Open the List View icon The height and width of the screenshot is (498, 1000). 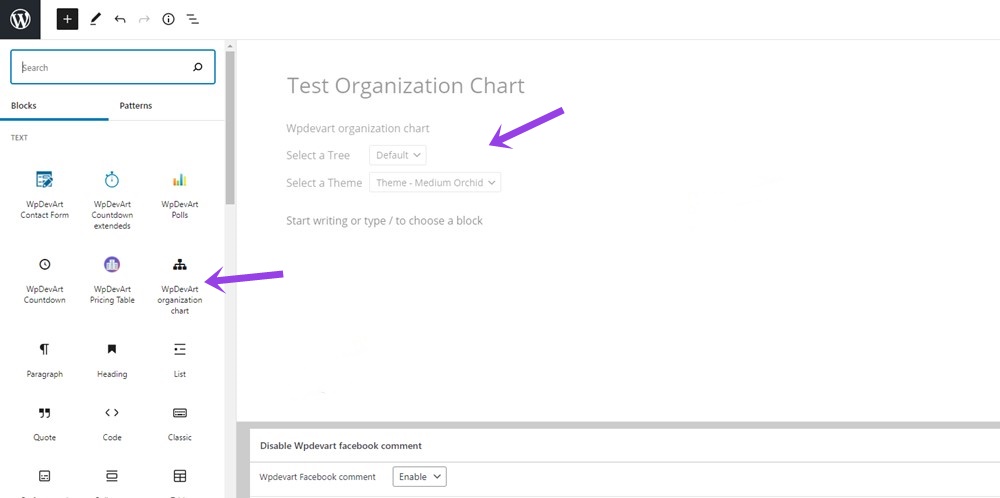193,19
